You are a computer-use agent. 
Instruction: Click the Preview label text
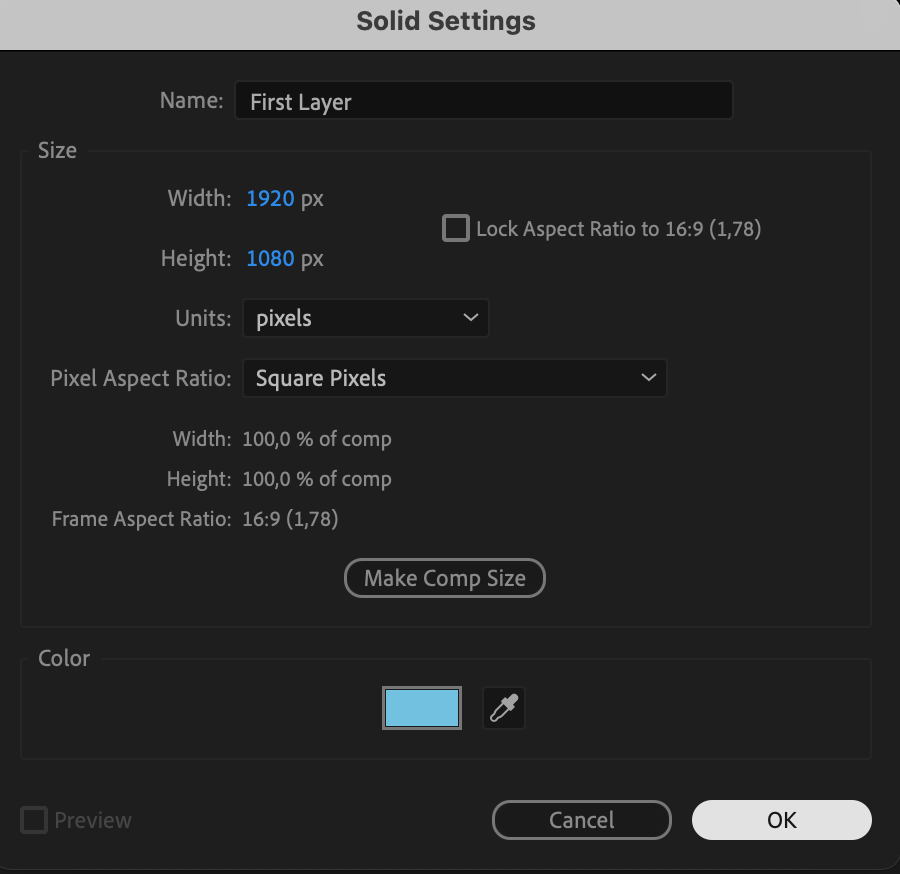93,821
